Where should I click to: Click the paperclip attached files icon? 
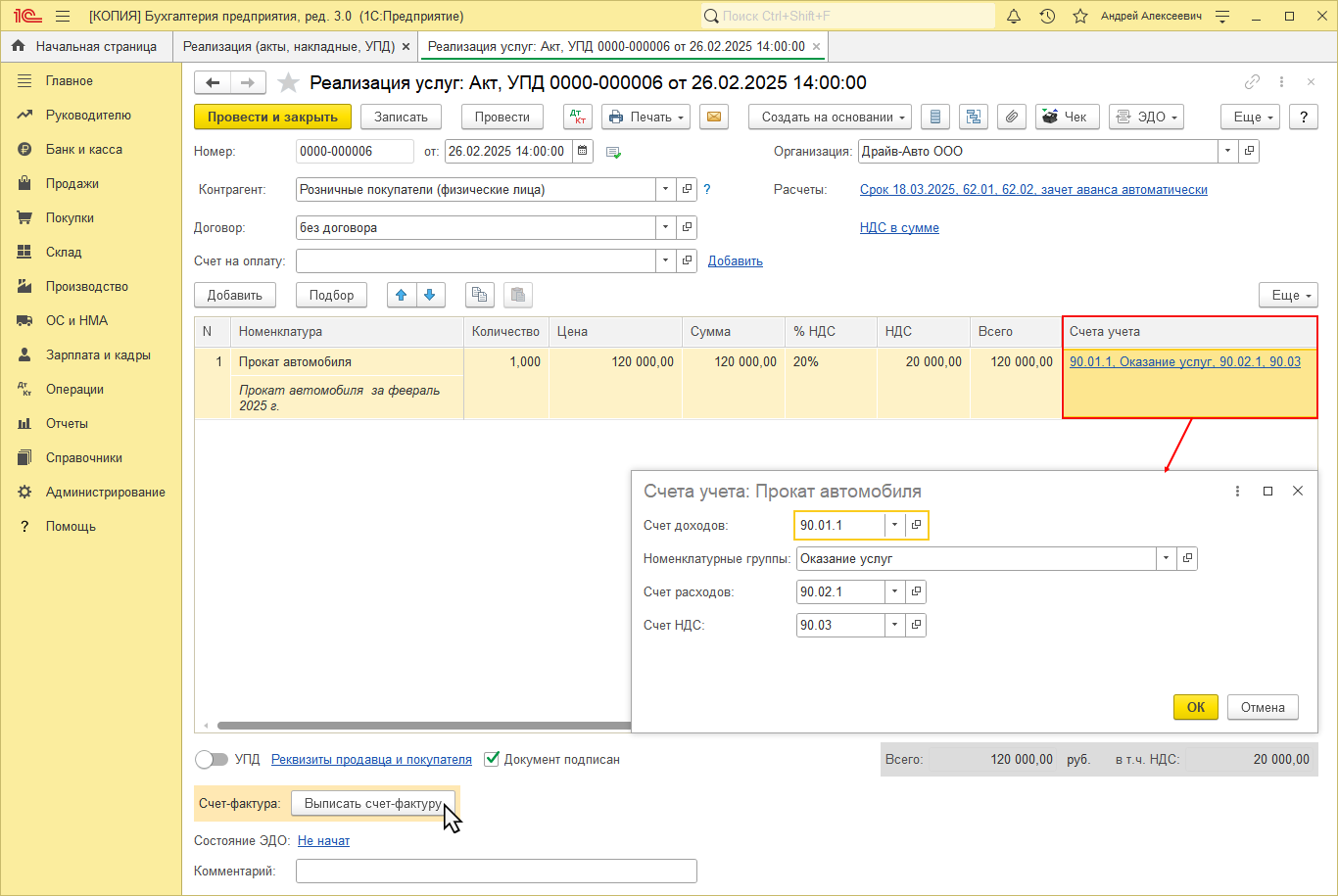click(1011, 117)
